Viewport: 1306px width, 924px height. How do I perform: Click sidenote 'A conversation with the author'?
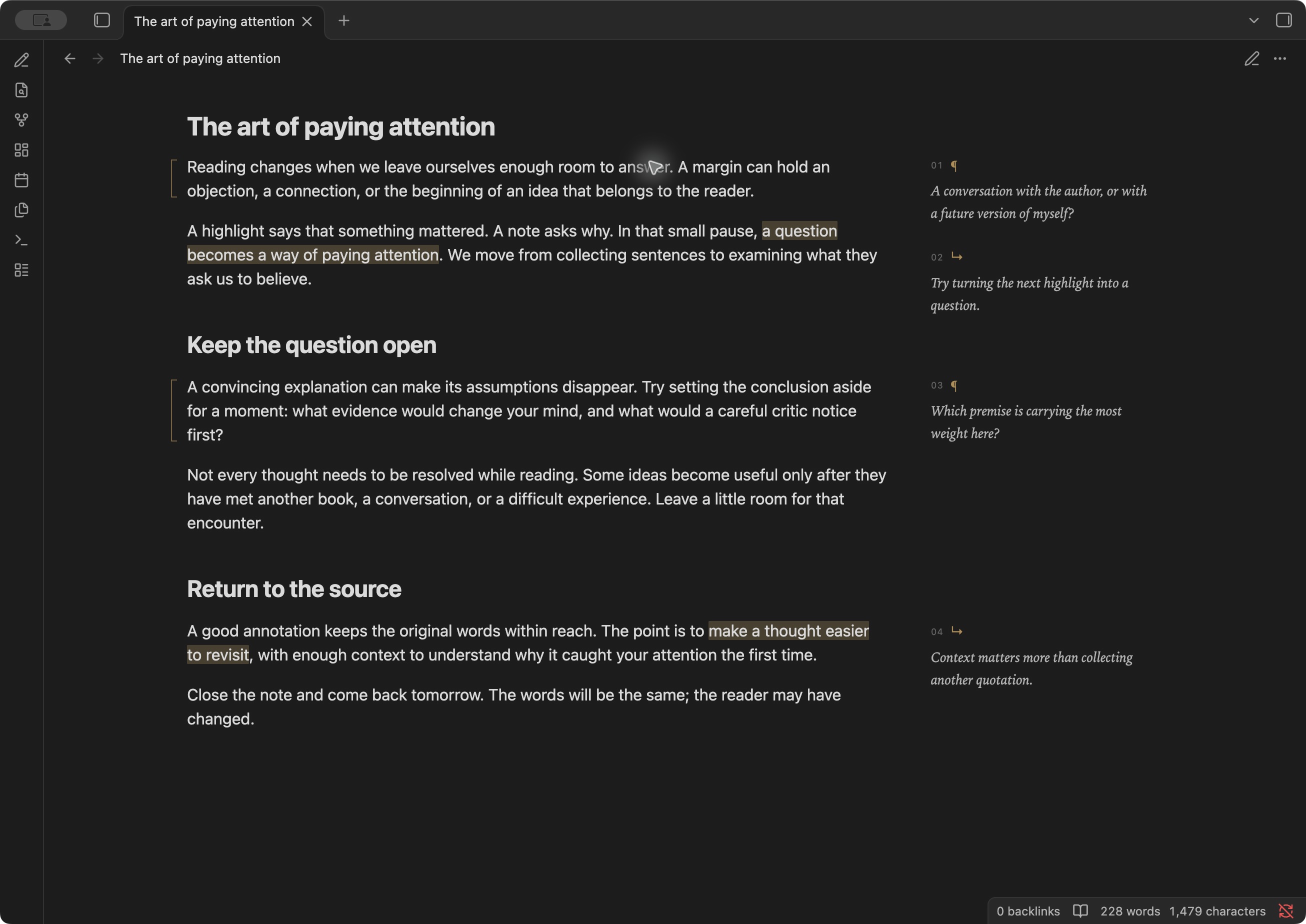(x=1038, y=202)
